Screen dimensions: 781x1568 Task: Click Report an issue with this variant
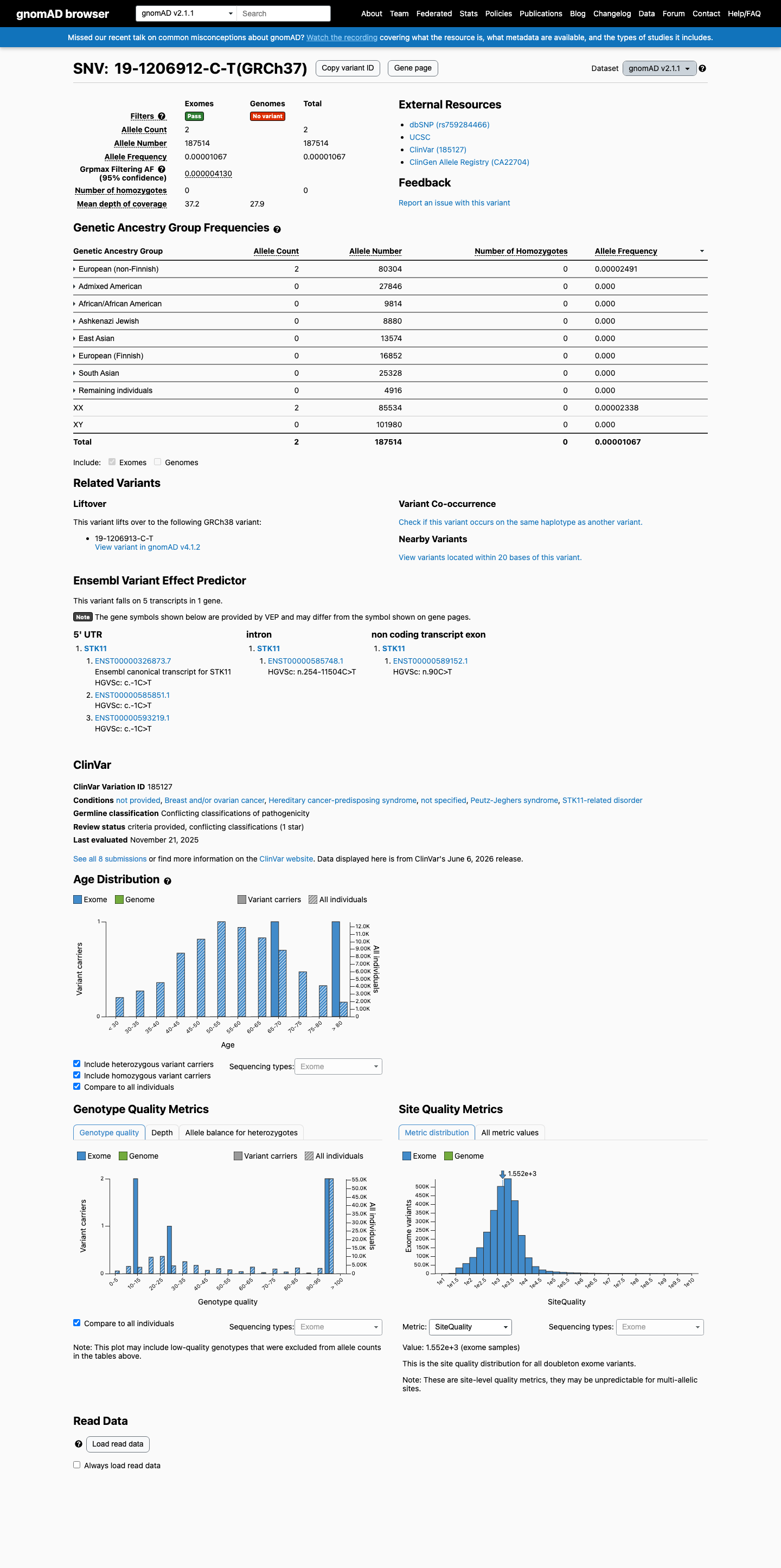(x=454, y=203)
